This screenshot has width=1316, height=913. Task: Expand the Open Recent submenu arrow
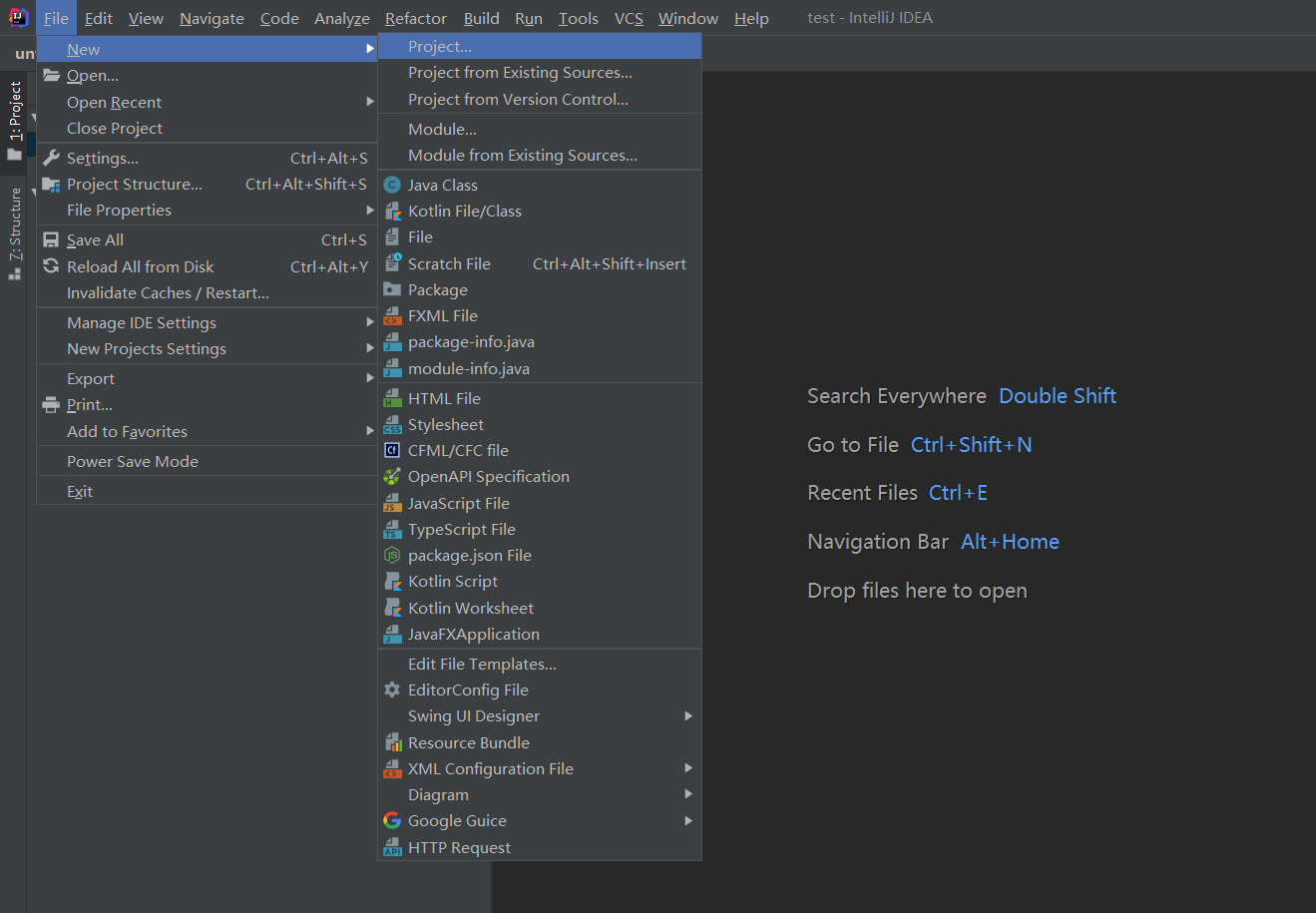370,102
